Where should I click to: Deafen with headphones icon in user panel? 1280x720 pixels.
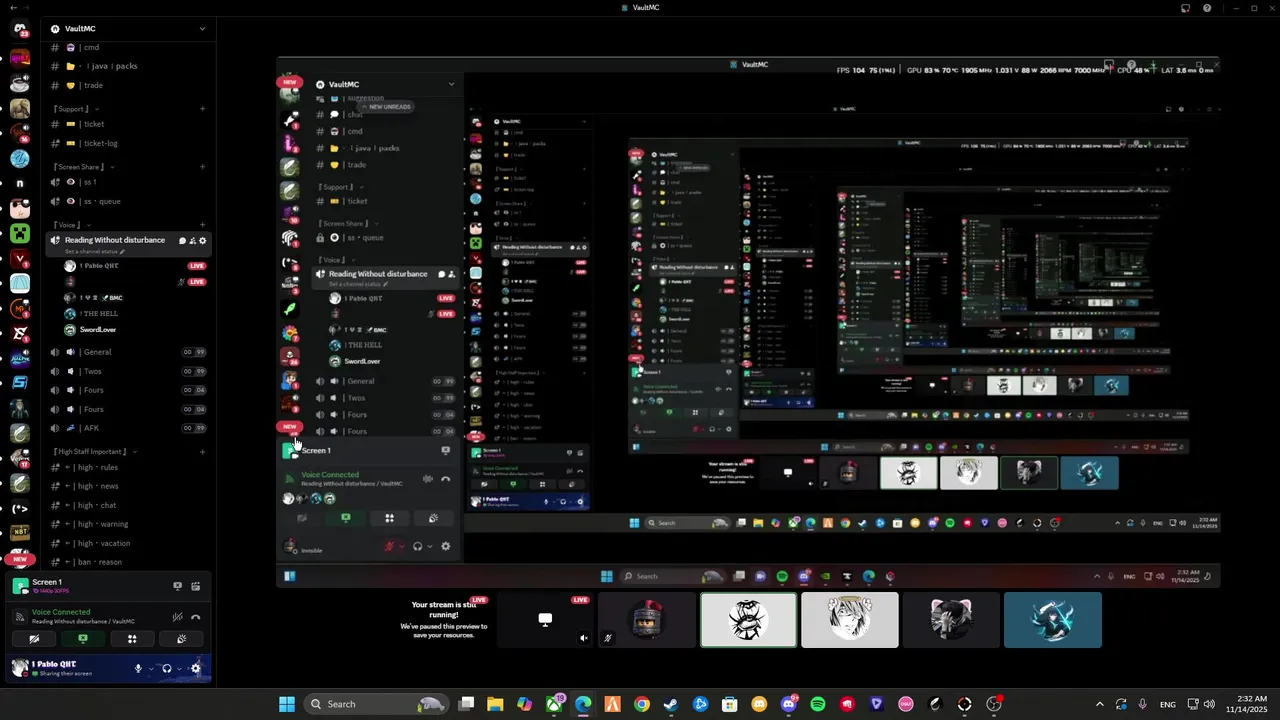pyautogui.click(x=167, y=668)
